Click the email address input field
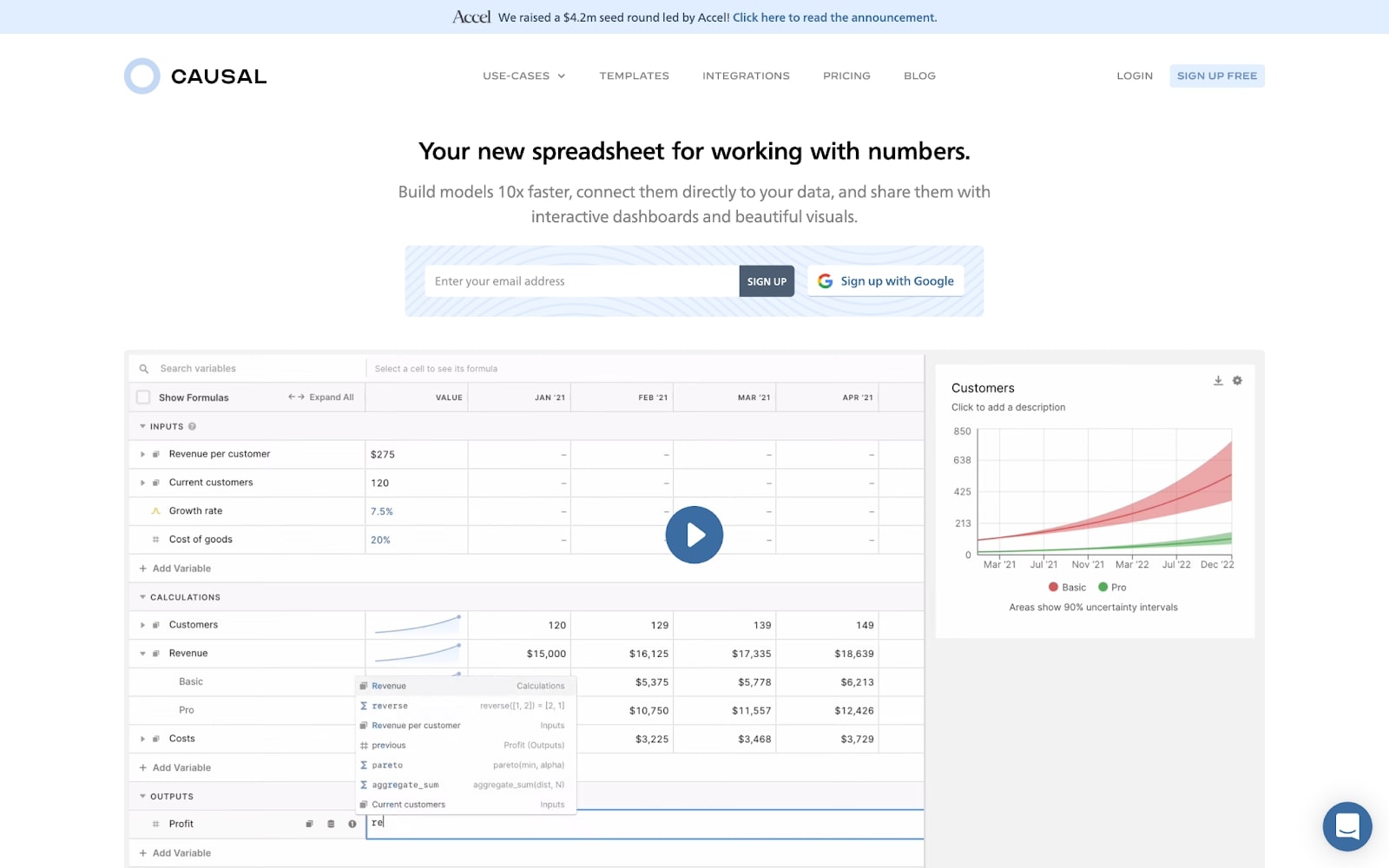This screenshot has width=1389, height=868. (x=582, y=281)
